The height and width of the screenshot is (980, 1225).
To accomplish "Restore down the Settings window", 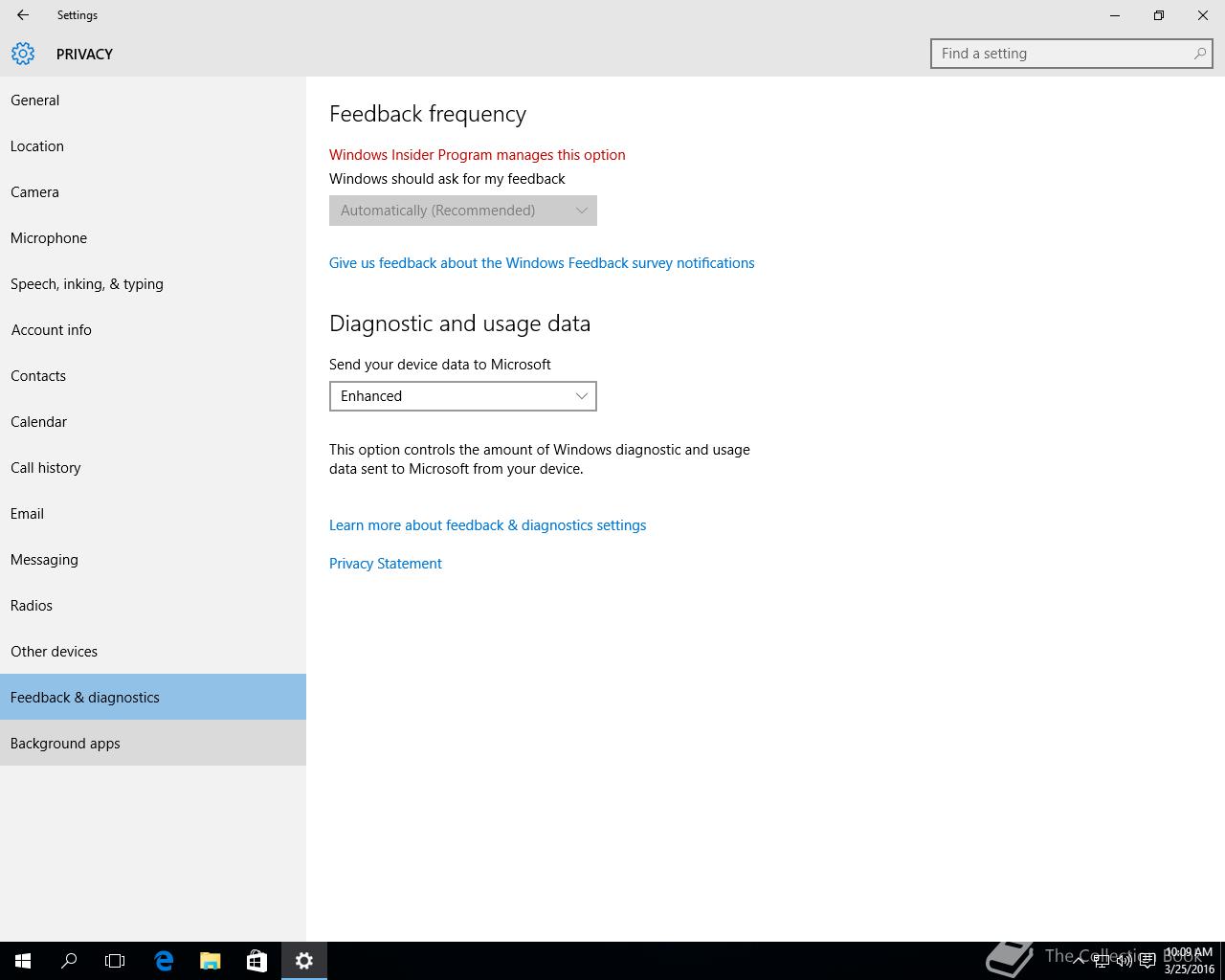I will [1159, 15].
